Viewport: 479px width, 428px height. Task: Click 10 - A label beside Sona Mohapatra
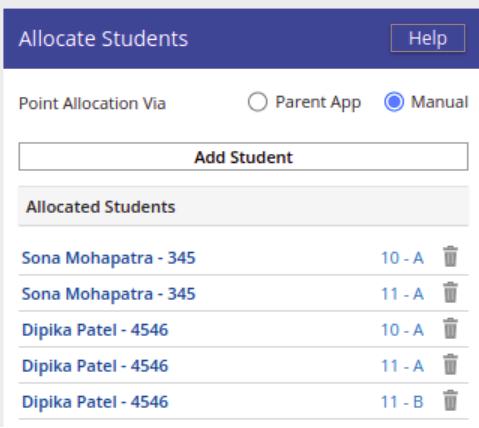pyautogui.click(x=402, y=258)
